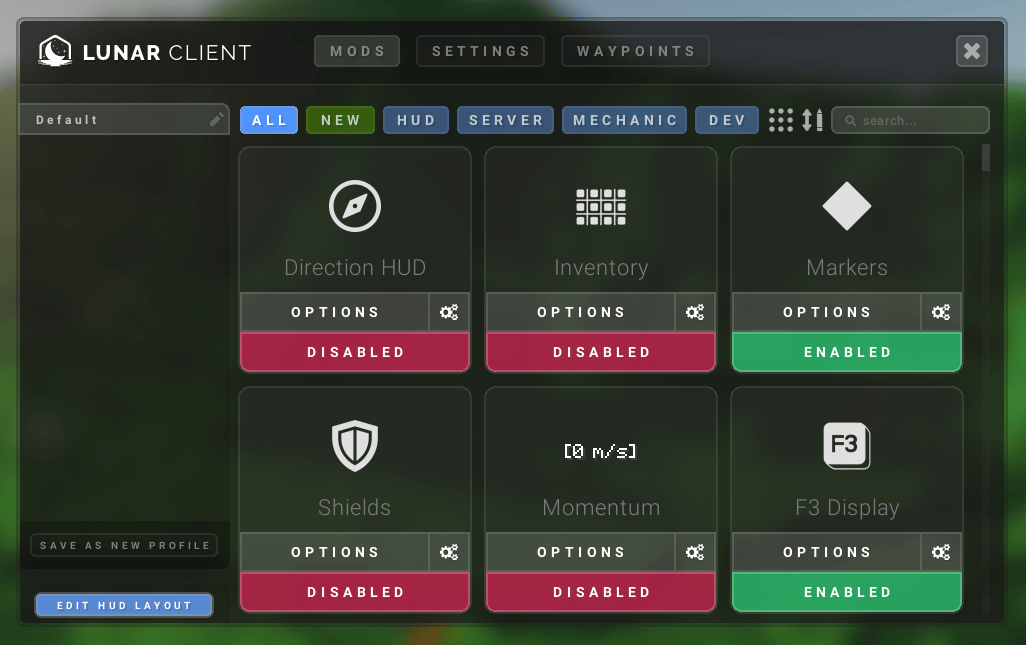Open gear settings for F3 Display
This screenshot has height=645, width=1026.
click(941, 552)
